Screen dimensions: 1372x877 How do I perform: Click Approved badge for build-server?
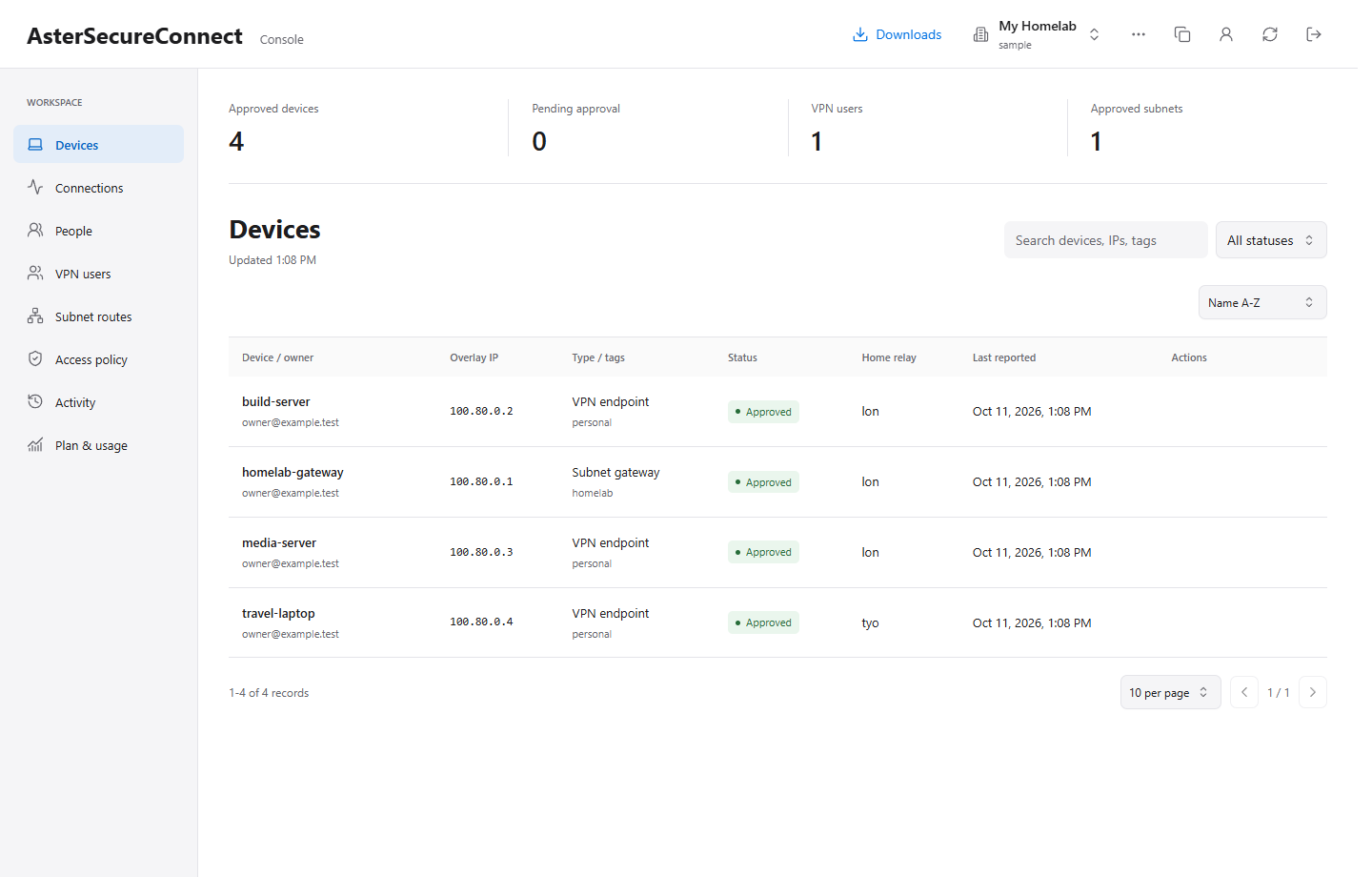click(x=763, y=412)
